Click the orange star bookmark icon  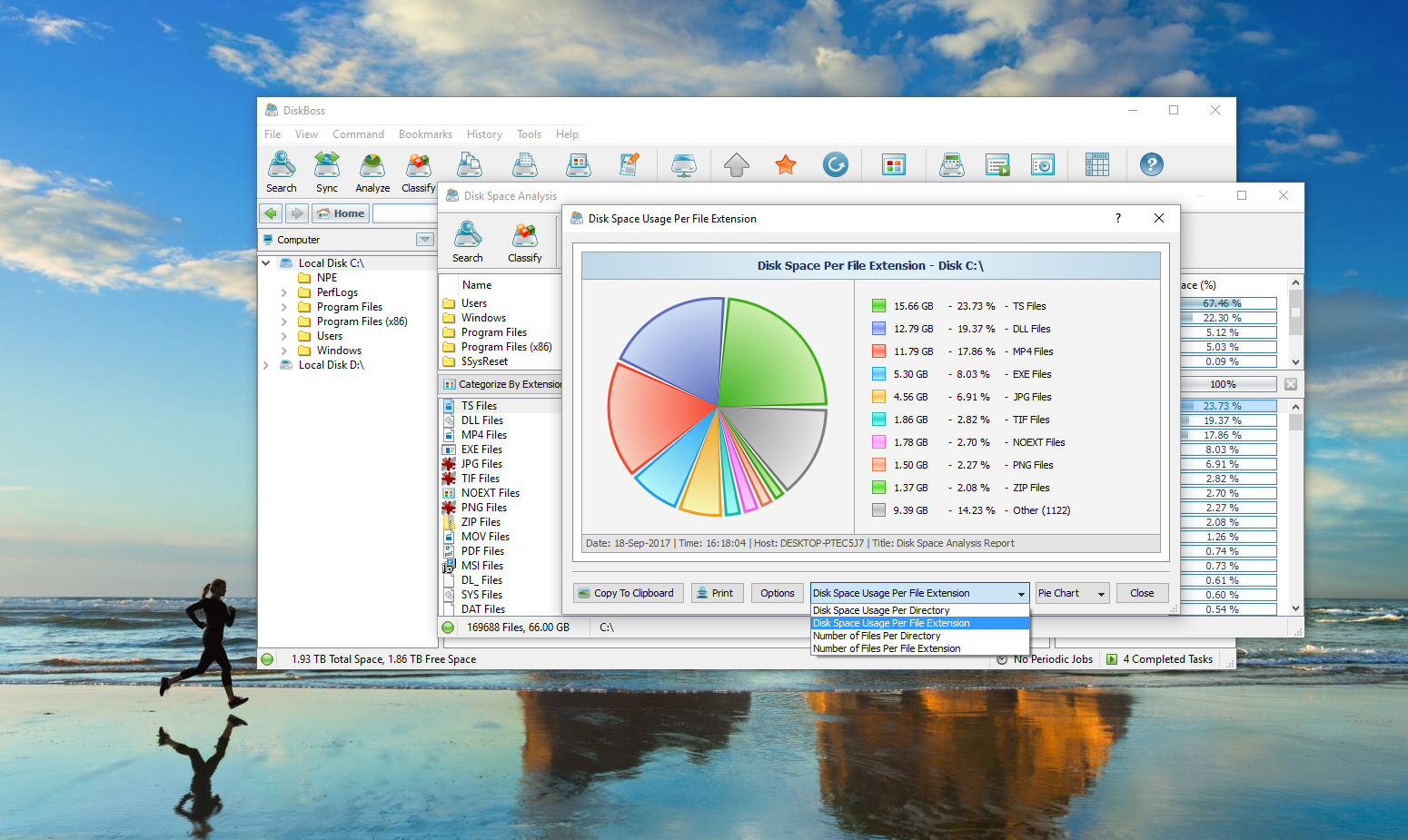pos(786,165)
